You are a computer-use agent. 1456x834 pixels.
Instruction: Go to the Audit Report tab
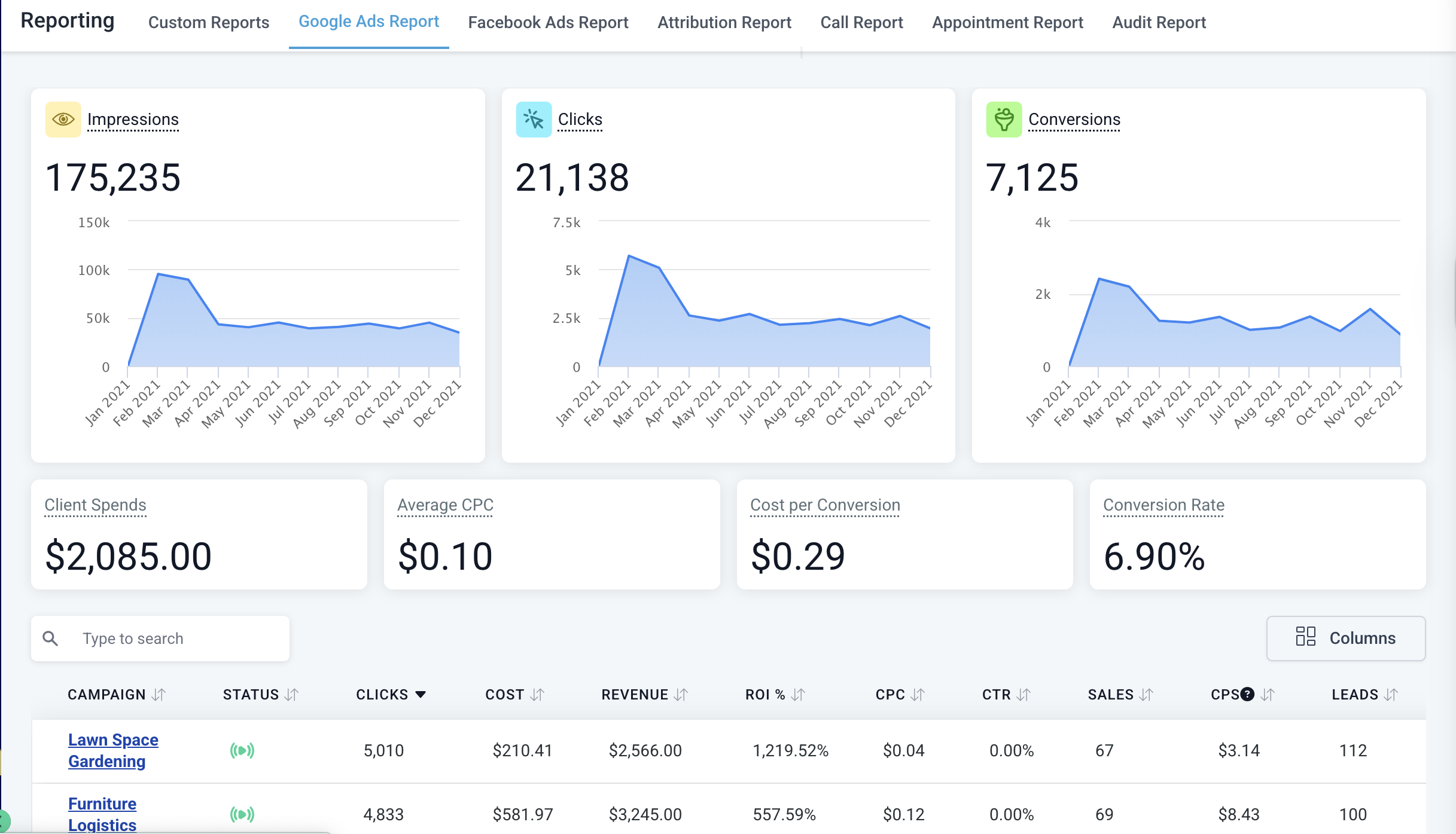[1159, 23]
